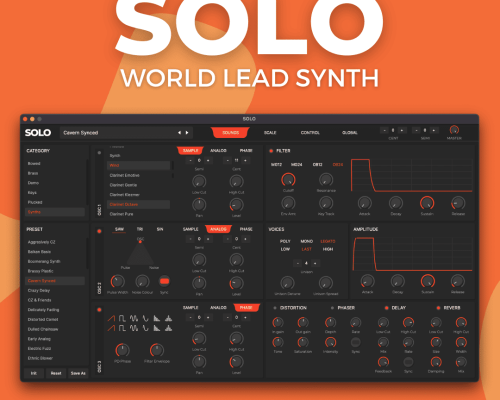Click the SOLO logo in the header
Viewport: 500px width, 400px height.
pos(38,133)
